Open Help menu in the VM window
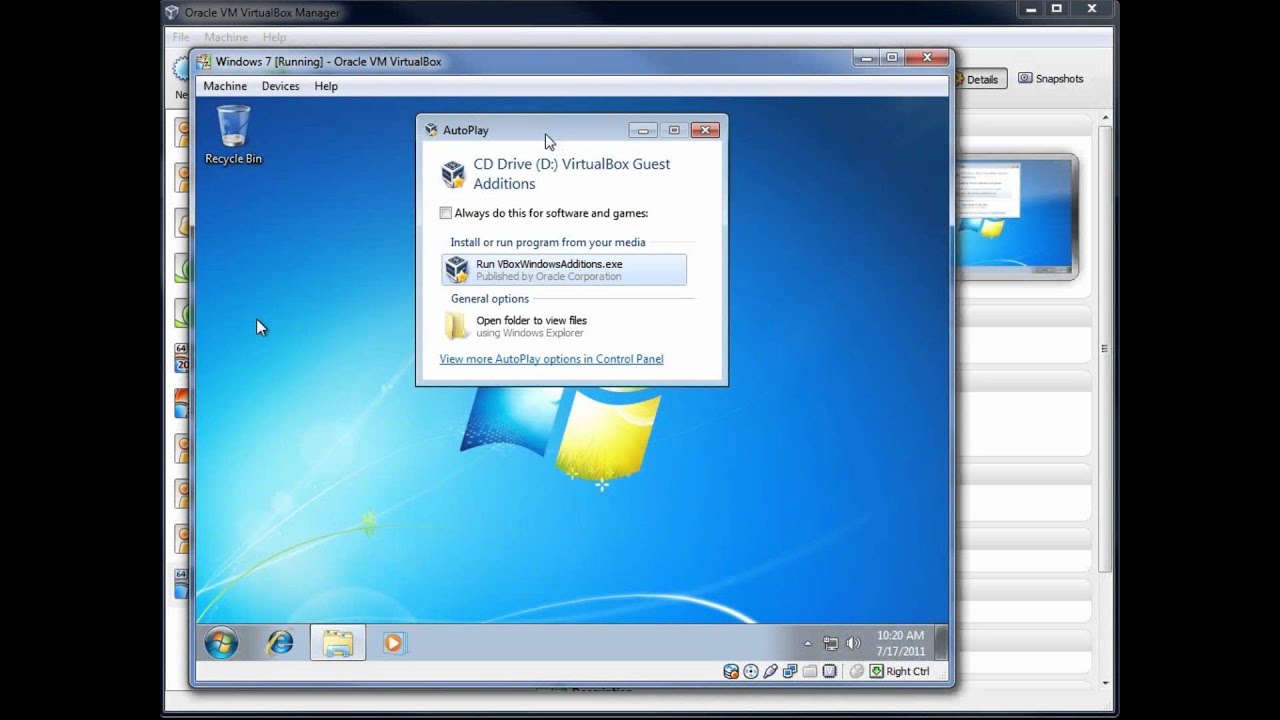The image size is (1280, 720). point(326,86)
